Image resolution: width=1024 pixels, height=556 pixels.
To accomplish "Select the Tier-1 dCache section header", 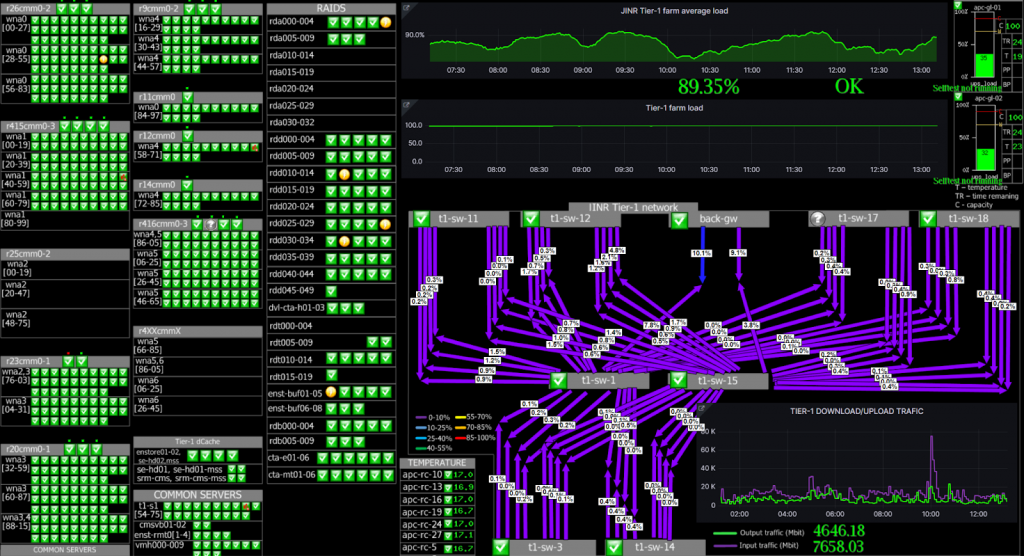I will click(190, 441).
